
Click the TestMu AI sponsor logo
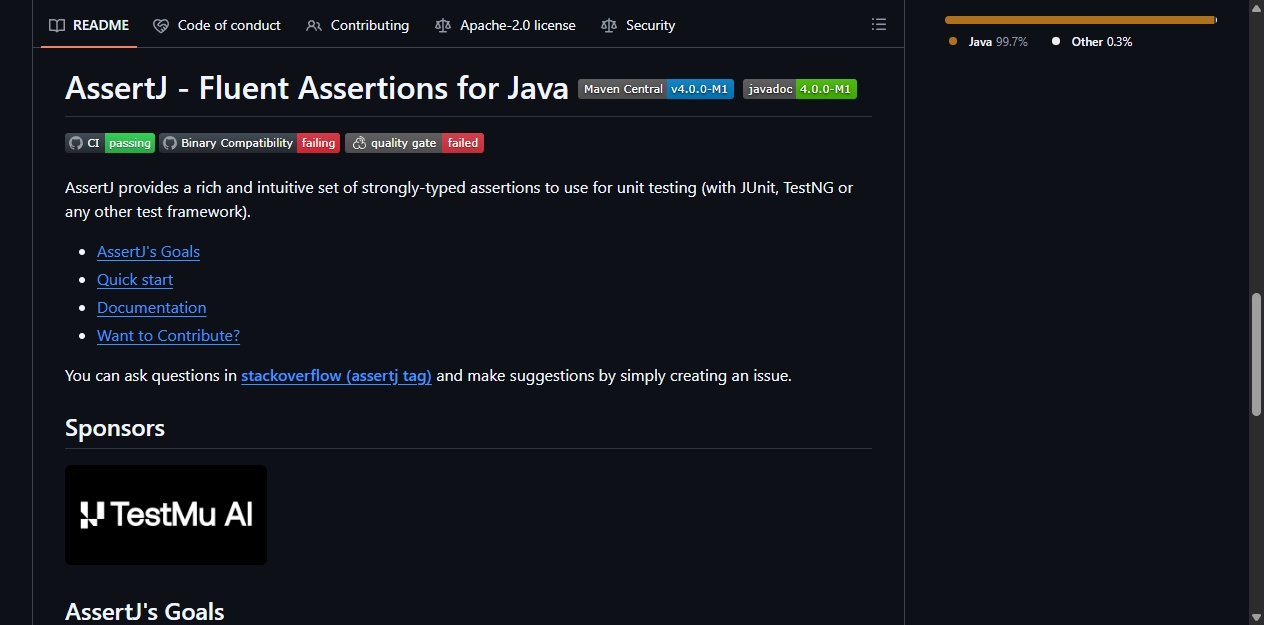coord(166,515)
